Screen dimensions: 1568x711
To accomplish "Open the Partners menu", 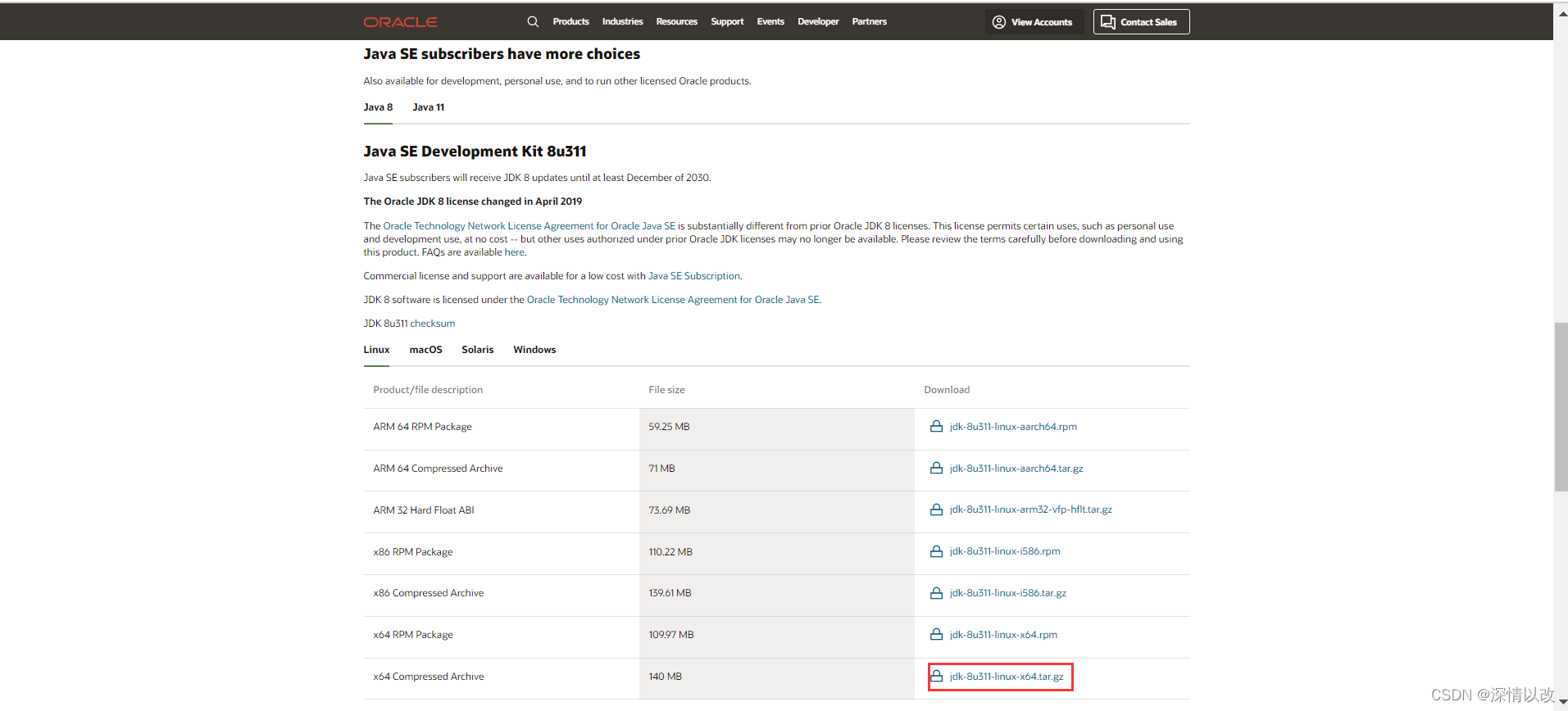I will [869, 22].
